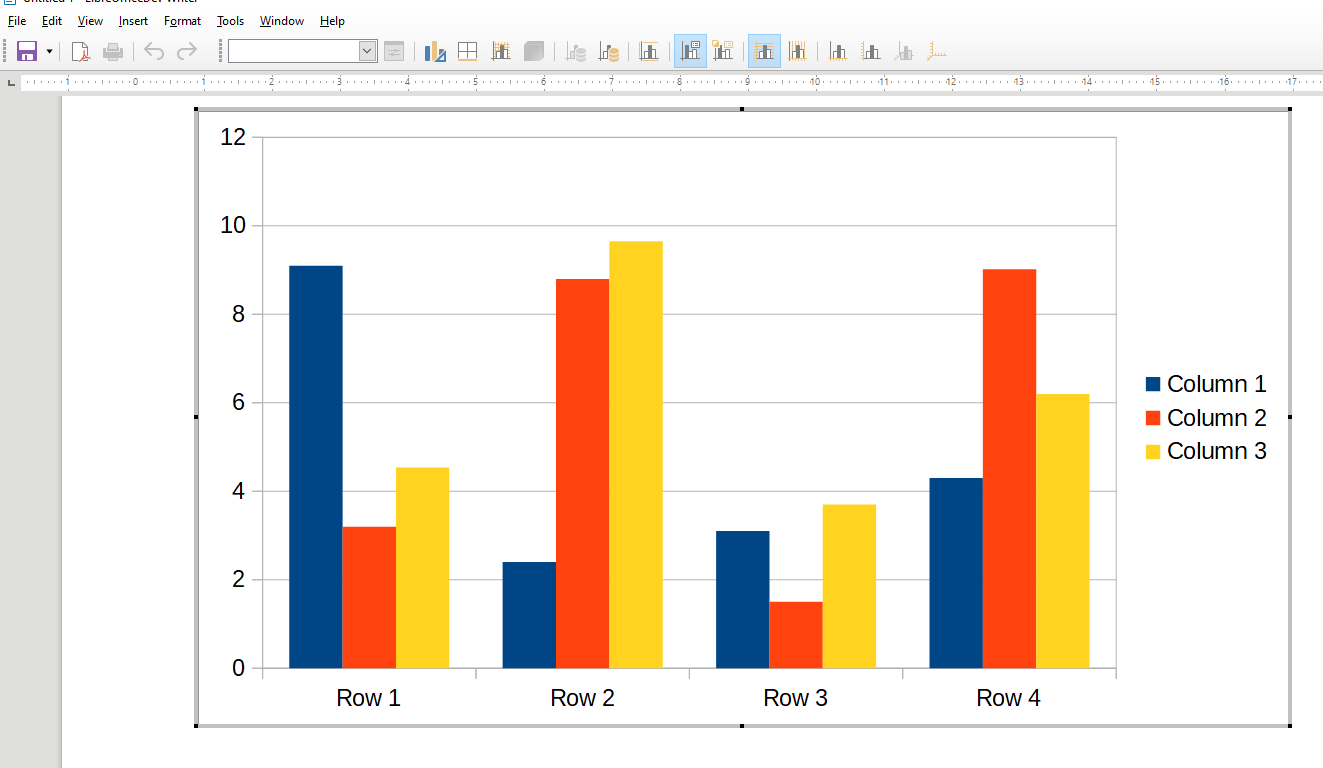Image resolution: width=1323 pixels, height=768 pixels.
Task: Open the Chart Type dialog icon
Action: (434, 51)
